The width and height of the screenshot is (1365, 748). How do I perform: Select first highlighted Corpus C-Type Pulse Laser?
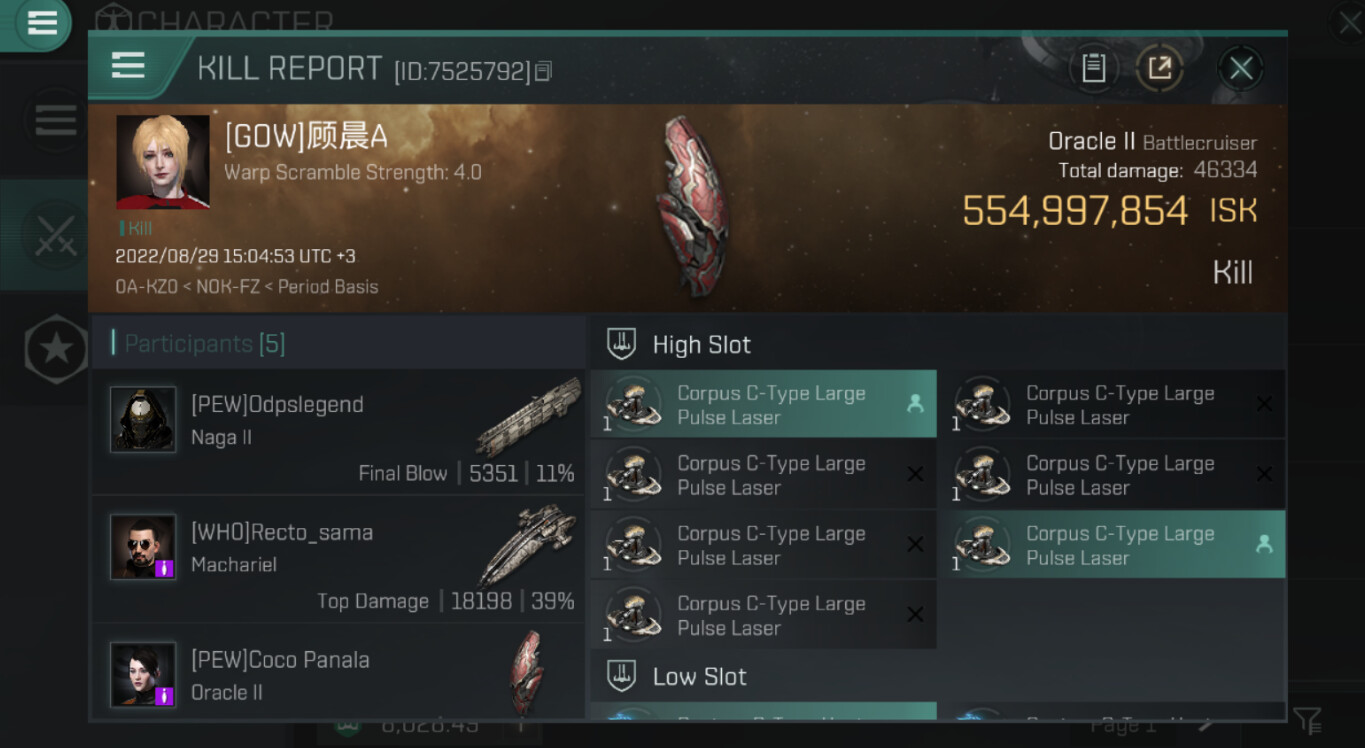tap(763, 405)
